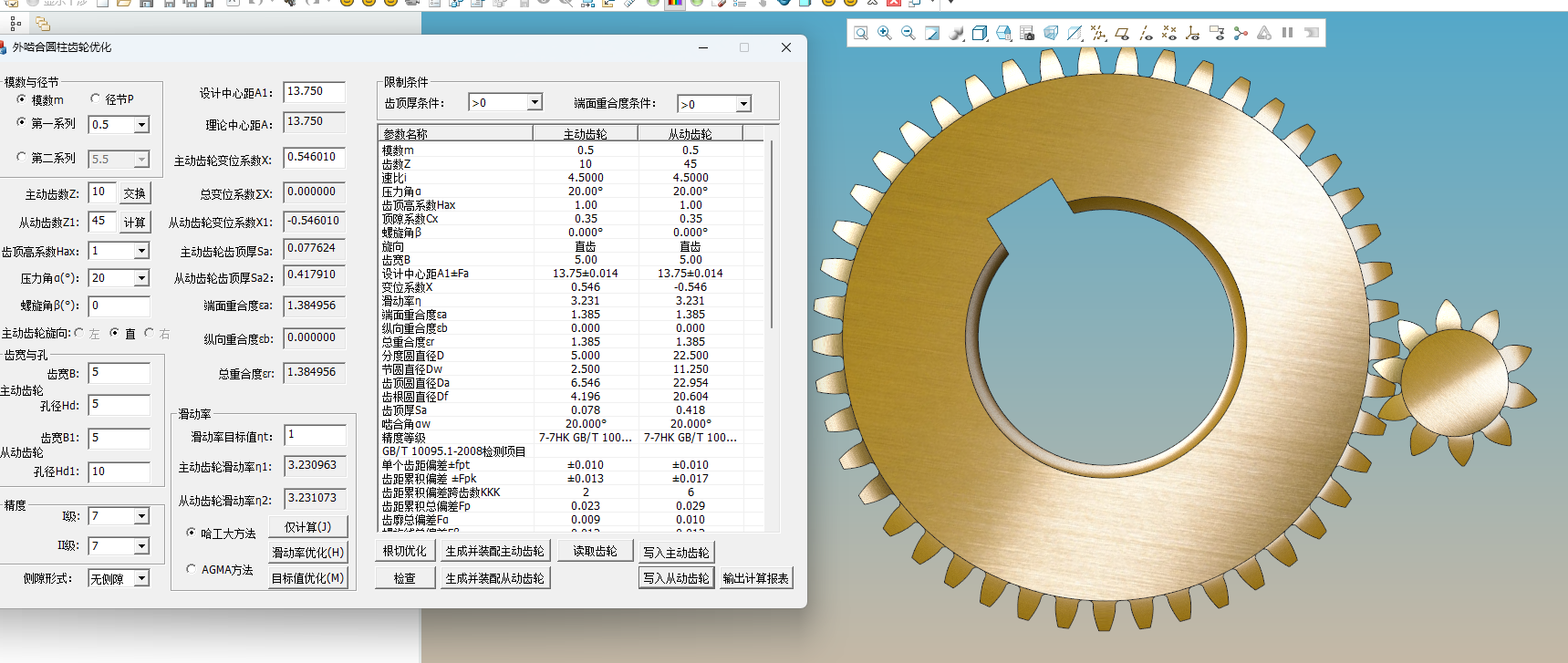Screen dimensions: 1568x663
Task: Click the pause icon in view toolbar
Action: point(1288,33)
